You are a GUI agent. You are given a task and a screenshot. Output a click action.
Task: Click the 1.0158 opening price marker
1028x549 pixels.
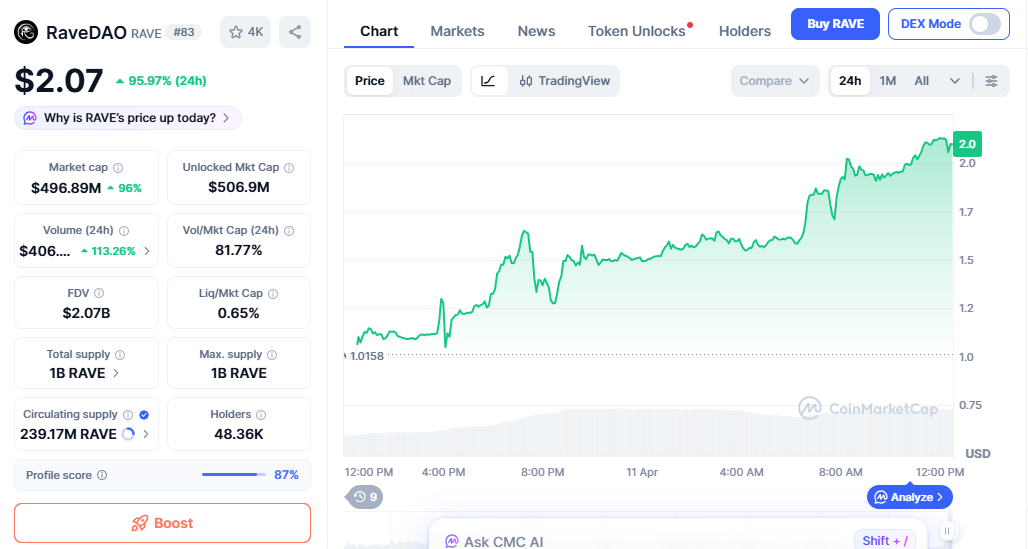(366, 356)
